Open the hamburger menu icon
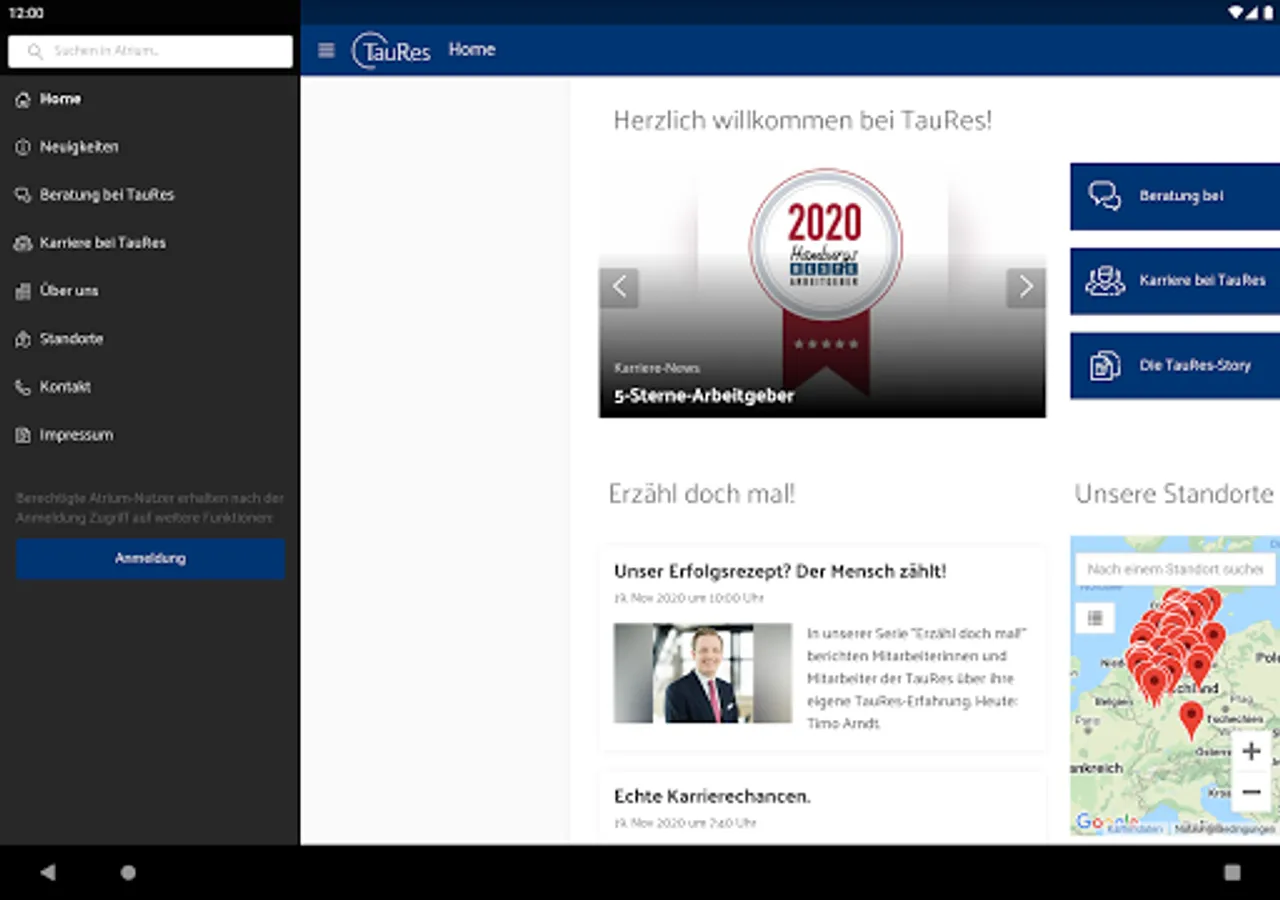This screenshot has width=1280, height=900. point(326,50)
